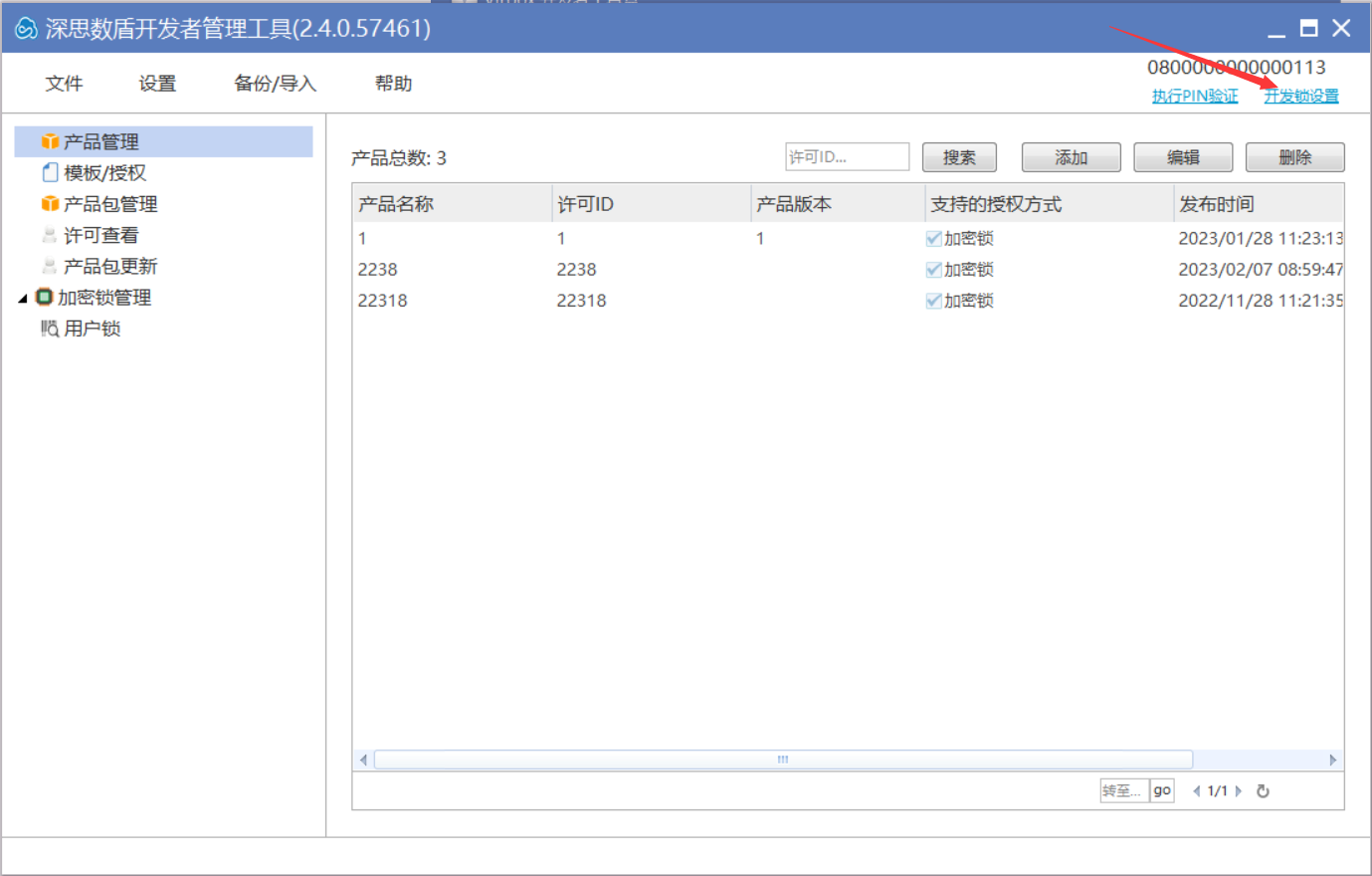Viewport: 1372px width, 876px height.
Task: Select product name cell 22318
Action: click(x=383, y=301)
